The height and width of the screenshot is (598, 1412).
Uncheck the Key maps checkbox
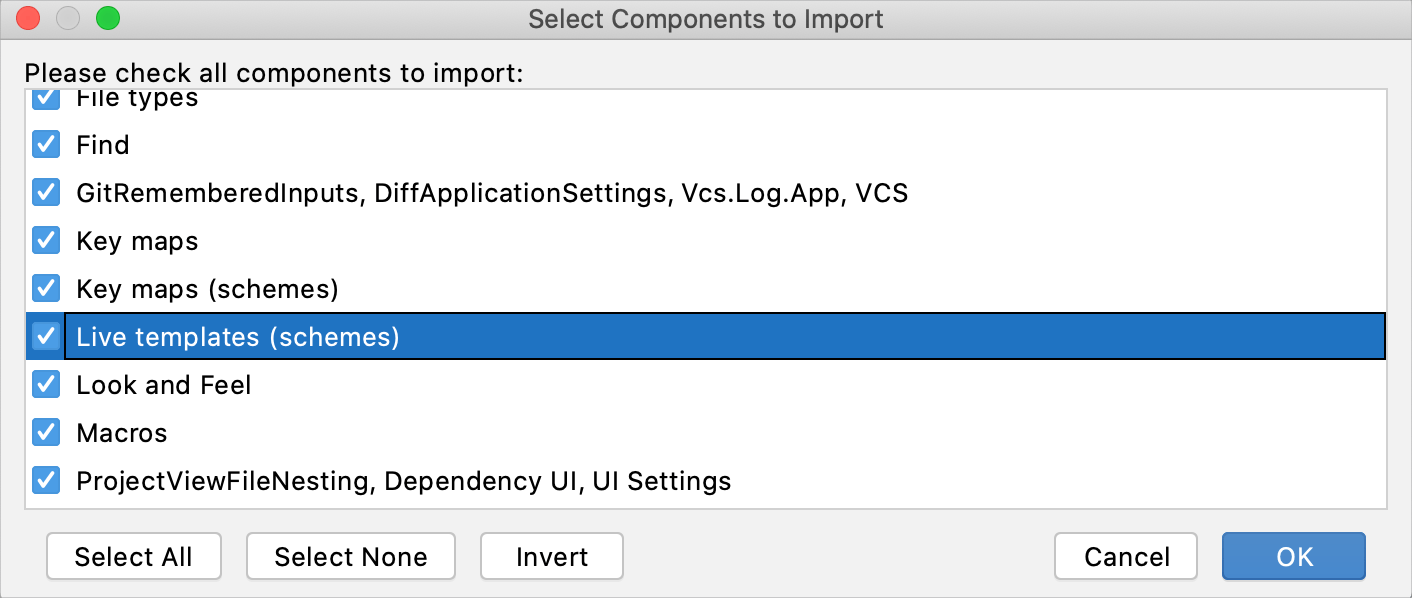(45, 240)
